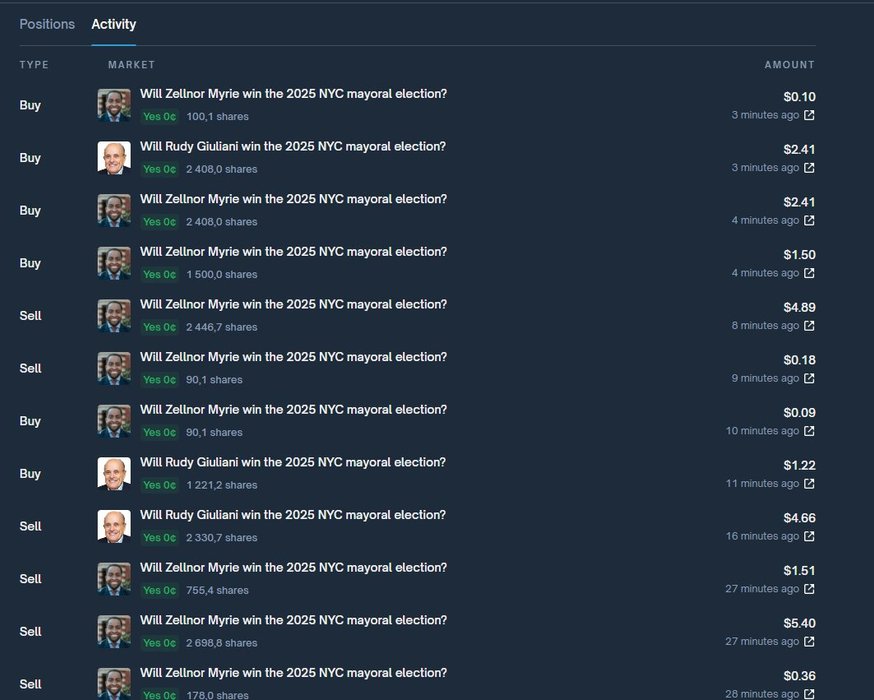Screen dimensions: 874x700
Task: Open external link icon for $0.09 buy
Action: coord(809,431)
